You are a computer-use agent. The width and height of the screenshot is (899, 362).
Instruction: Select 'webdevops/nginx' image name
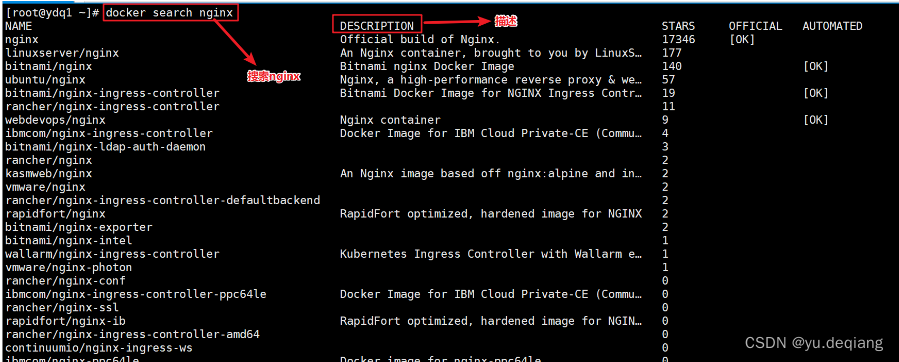(55, 120)
